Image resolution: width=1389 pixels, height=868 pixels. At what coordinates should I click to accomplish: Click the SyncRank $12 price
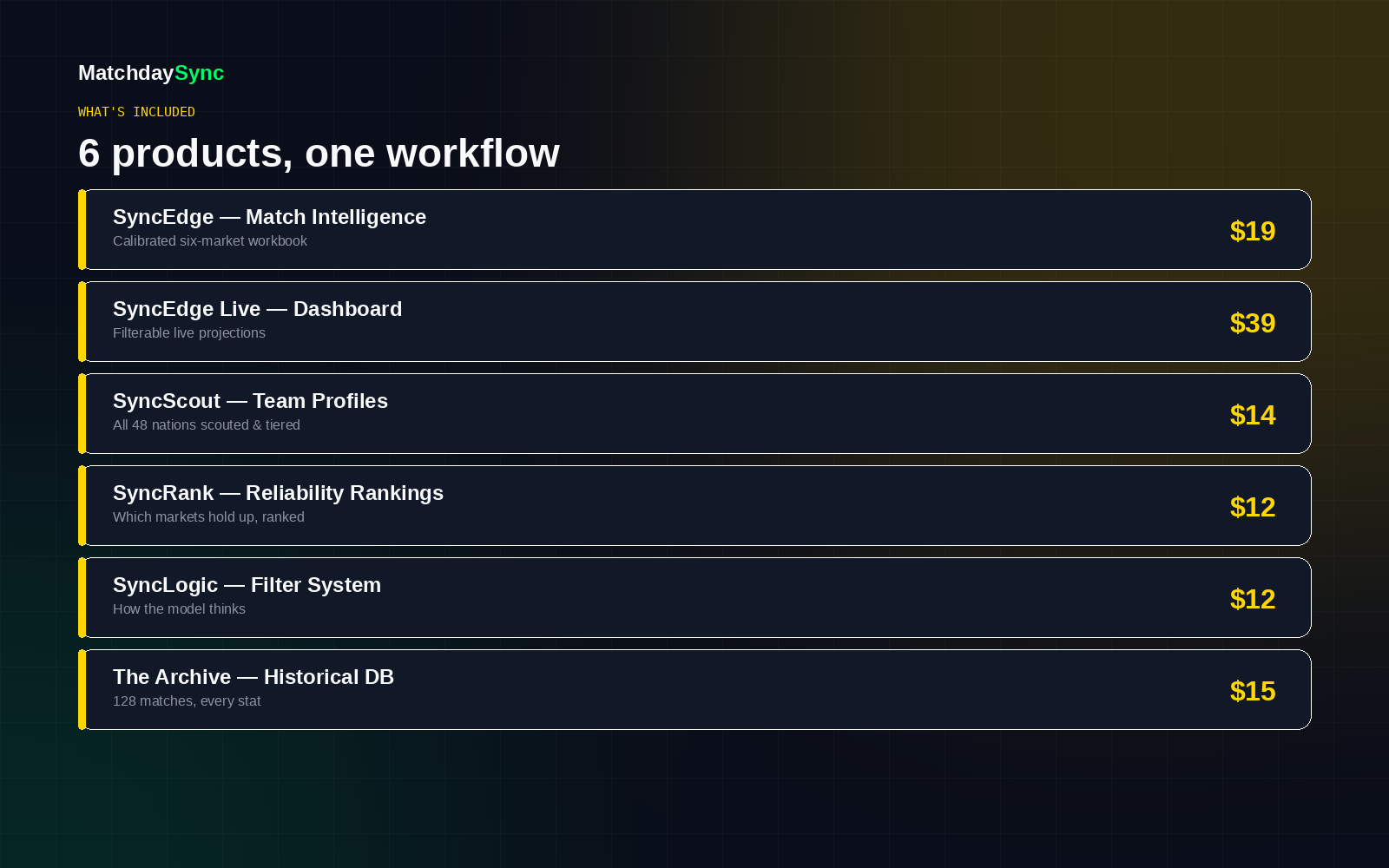pos(1253,507)
